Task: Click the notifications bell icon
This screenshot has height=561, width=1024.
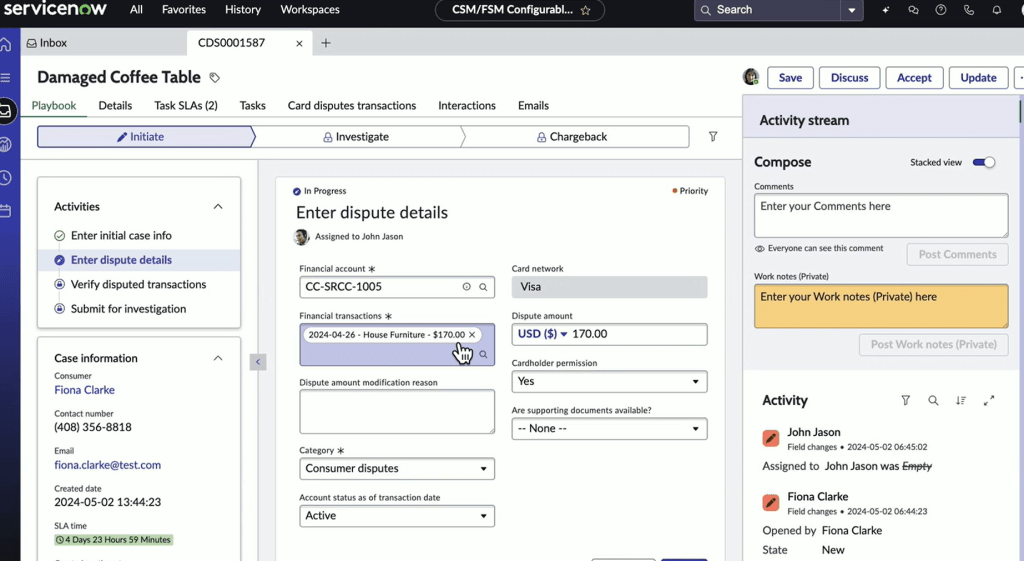Action: coord(996,10)
